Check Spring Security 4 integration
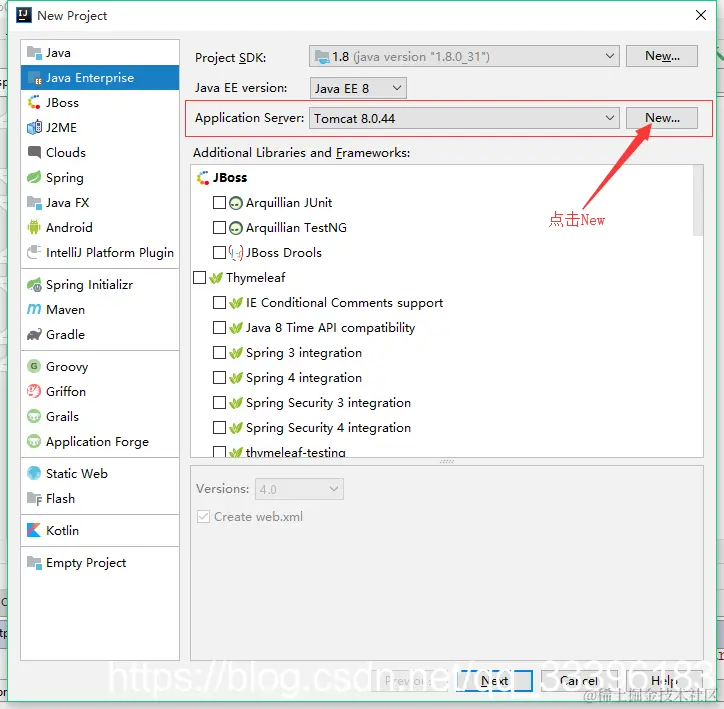724x709 pixels. pos(219,427)
